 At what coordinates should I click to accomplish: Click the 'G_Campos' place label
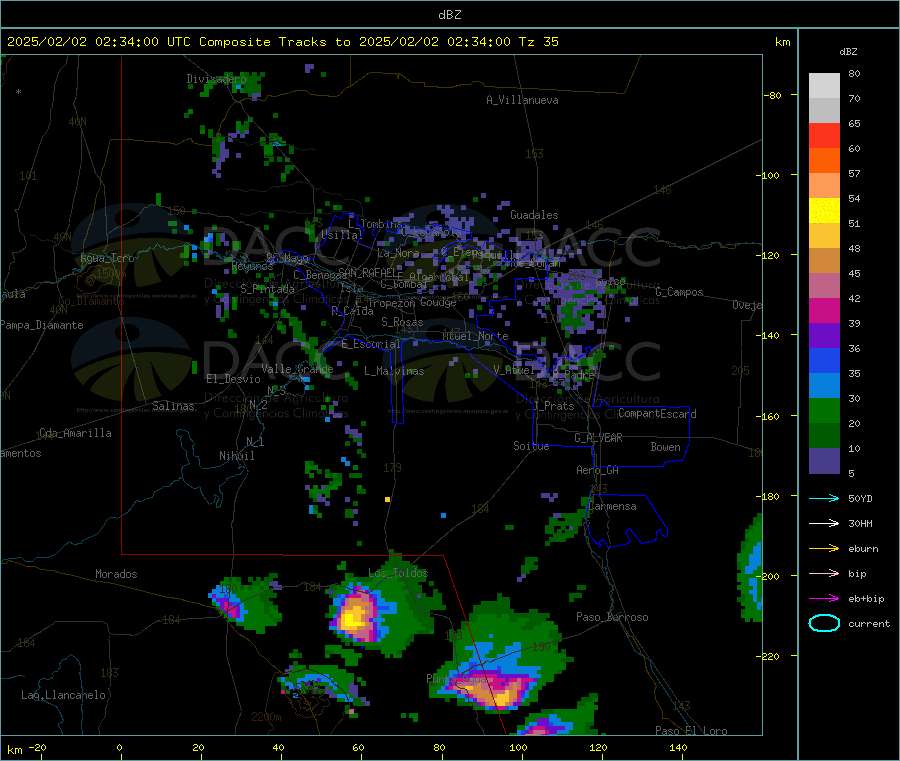click(680, 292)
